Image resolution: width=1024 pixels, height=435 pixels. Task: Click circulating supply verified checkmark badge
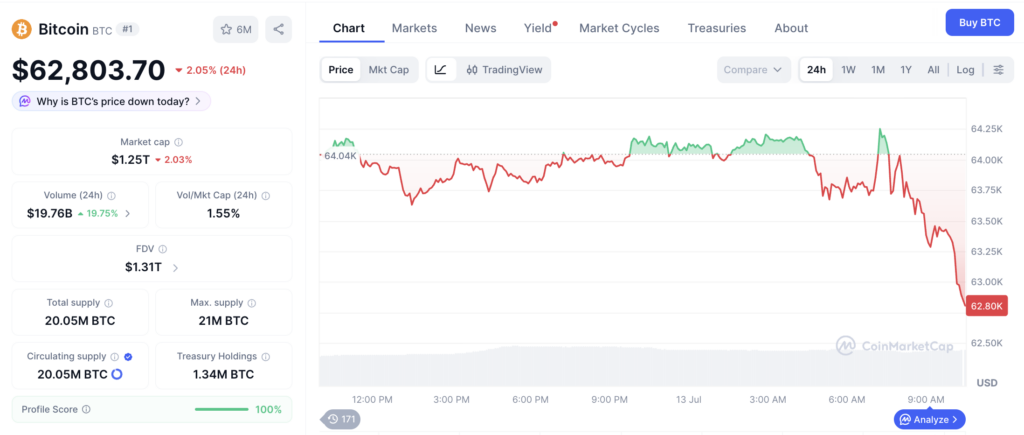tap(128, 357)
